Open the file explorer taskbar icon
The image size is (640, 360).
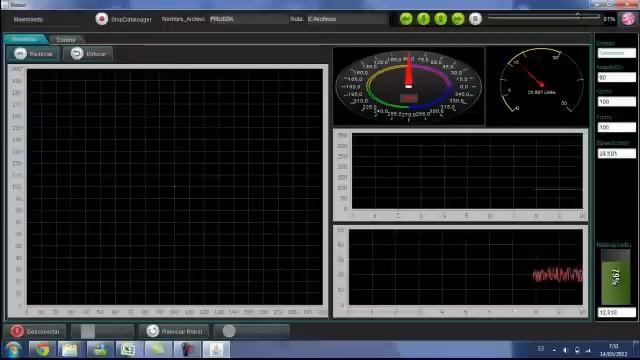click(x=70, y=350)
